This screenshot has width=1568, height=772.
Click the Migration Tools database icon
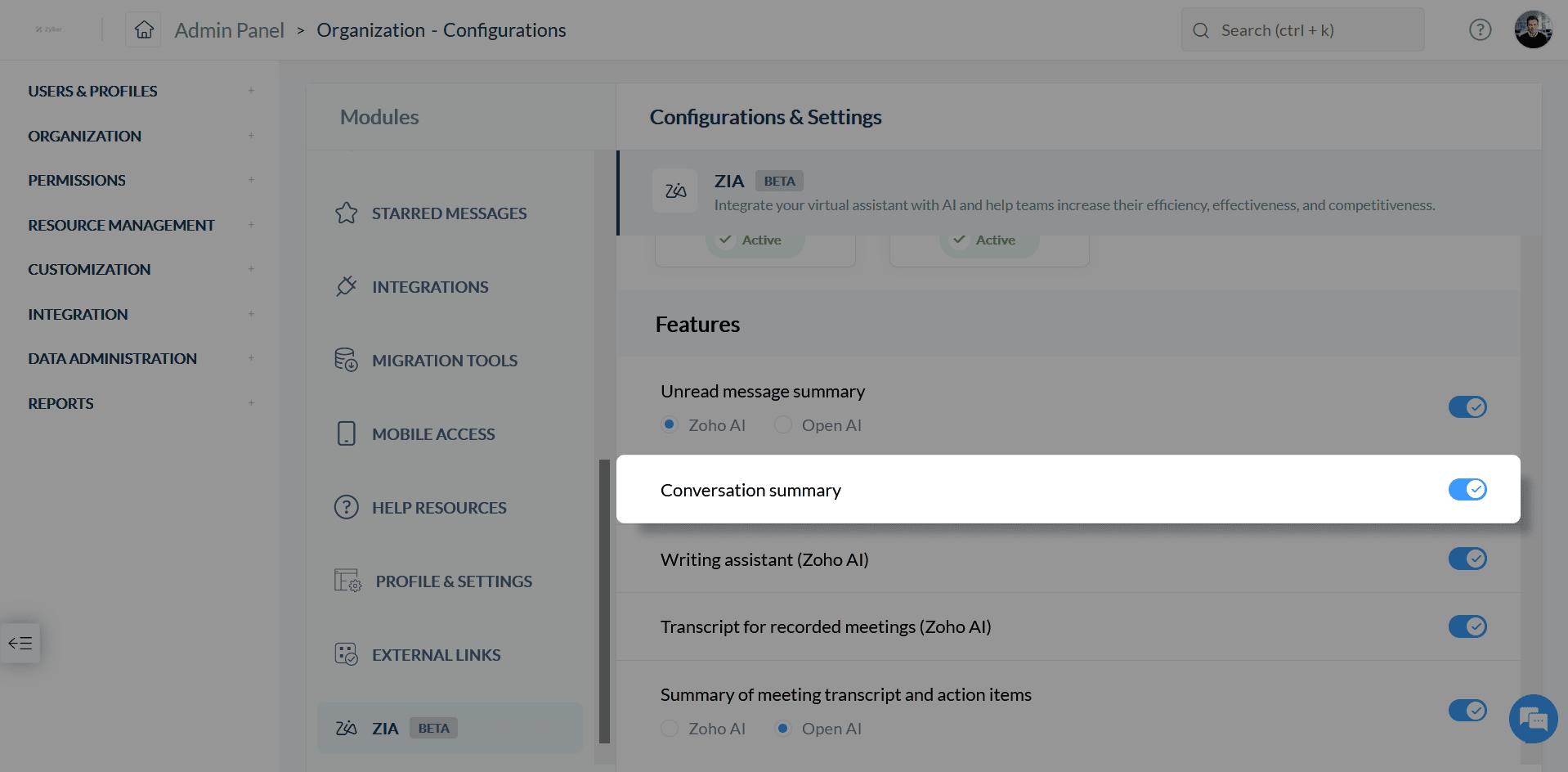(347, 360)
